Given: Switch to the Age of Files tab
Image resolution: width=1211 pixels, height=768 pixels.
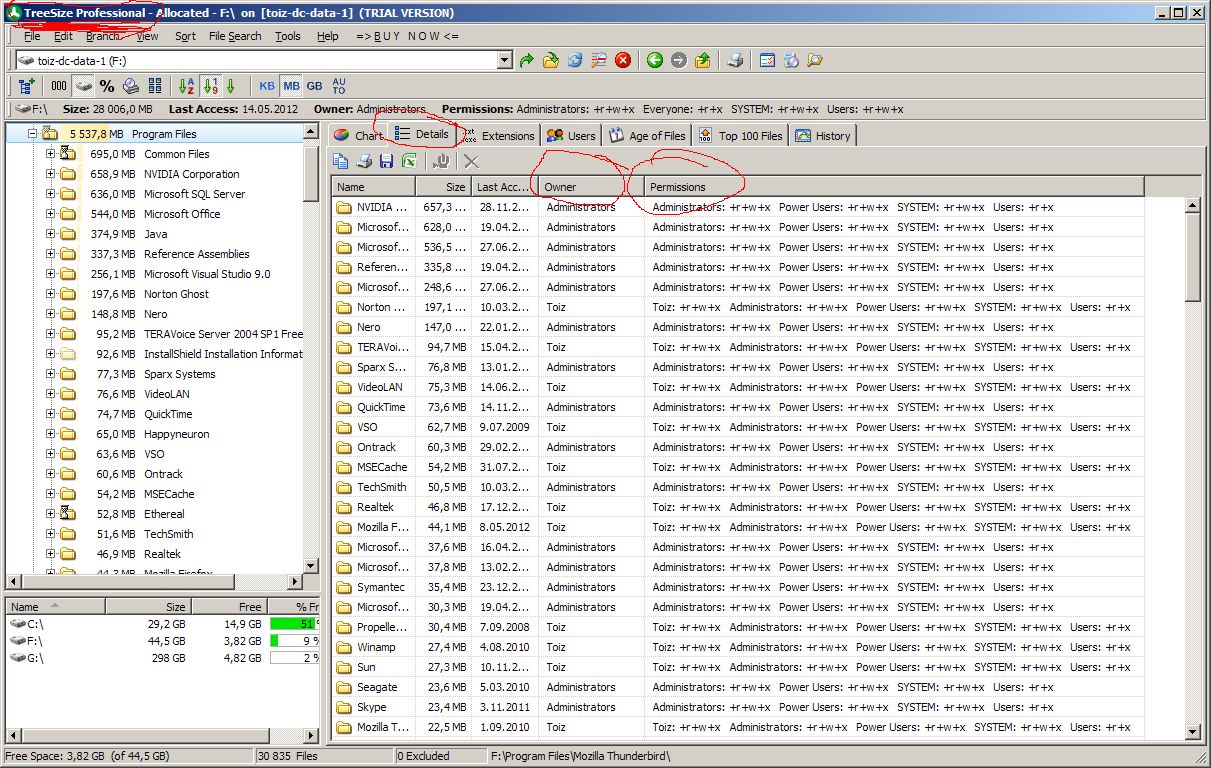Looking at the screenshot, I should tap(648, 136).
